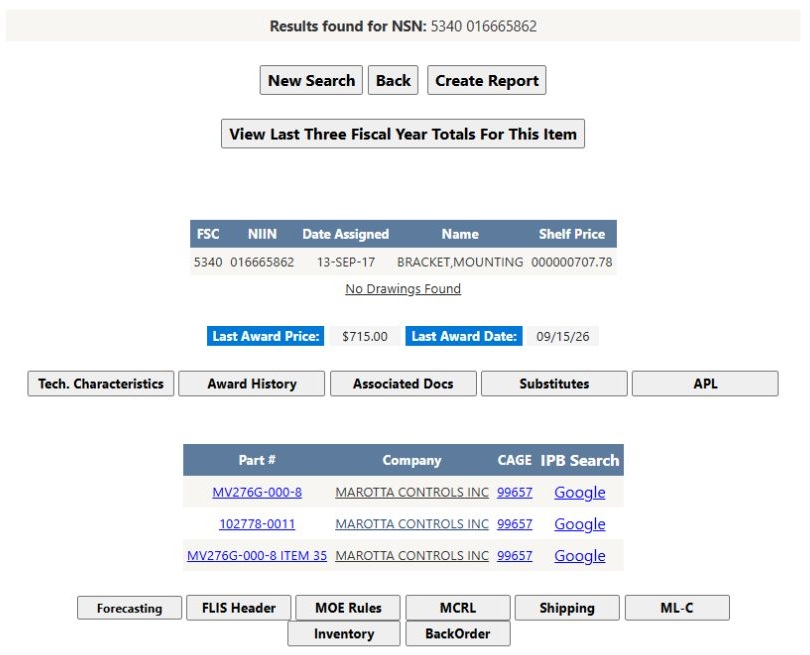The image size is (810, 655).
Task: Click NIIN value 016665862 in table
Action: coord(262,262)
